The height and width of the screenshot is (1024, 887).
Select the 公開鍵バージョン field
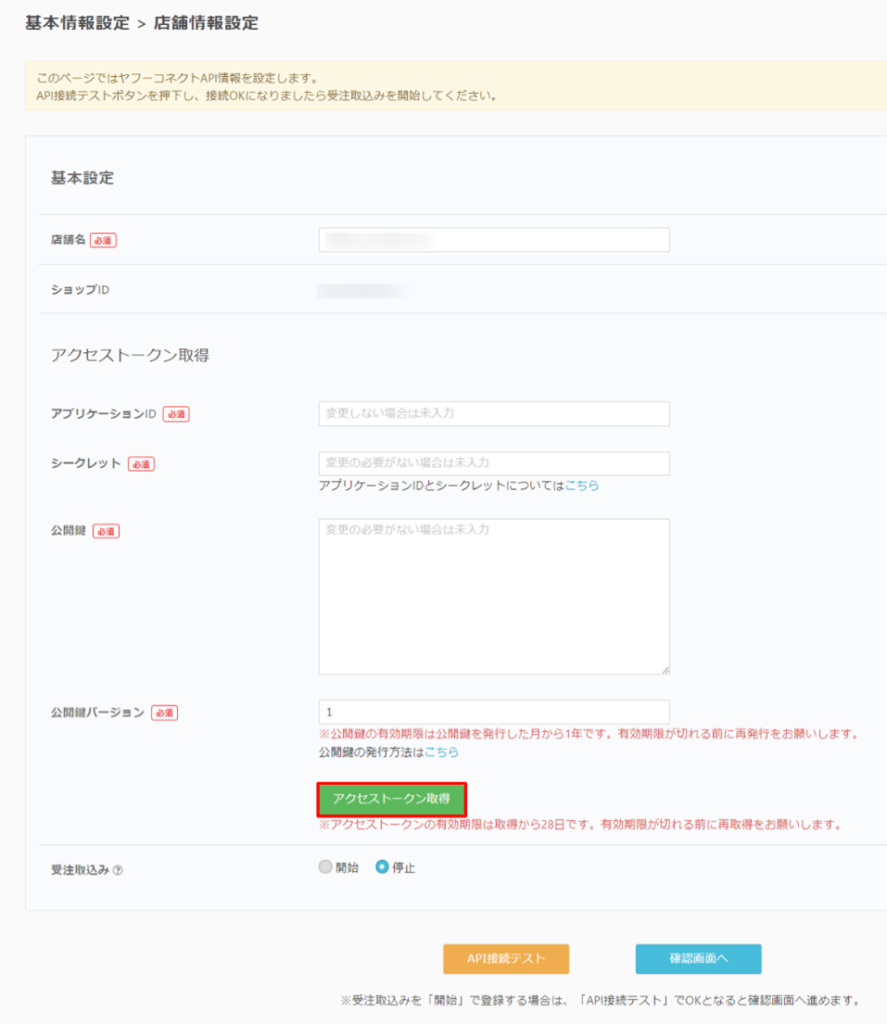coord(494,712)
